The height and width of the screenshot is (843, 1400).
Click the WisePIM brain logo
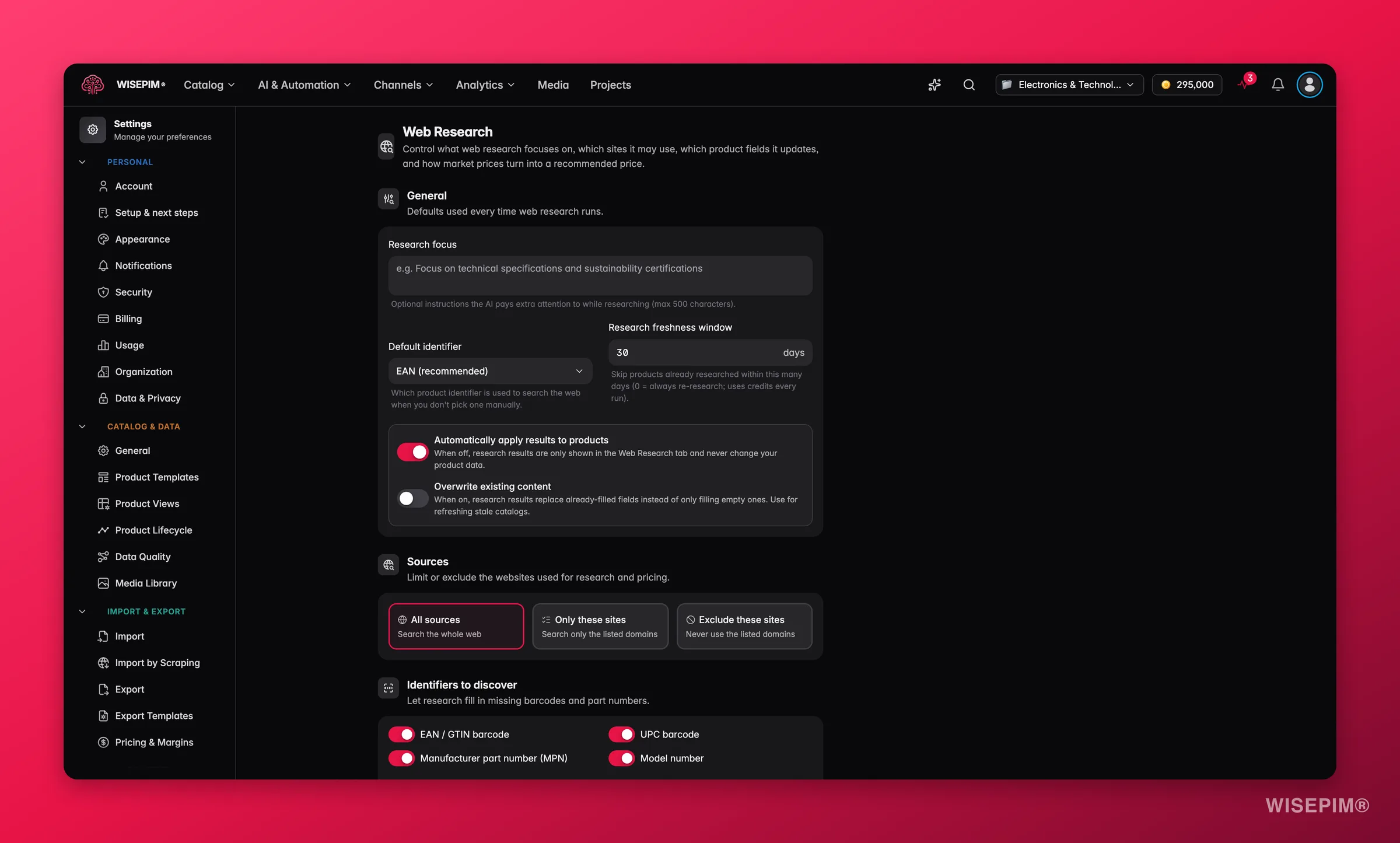pos(93,85)
